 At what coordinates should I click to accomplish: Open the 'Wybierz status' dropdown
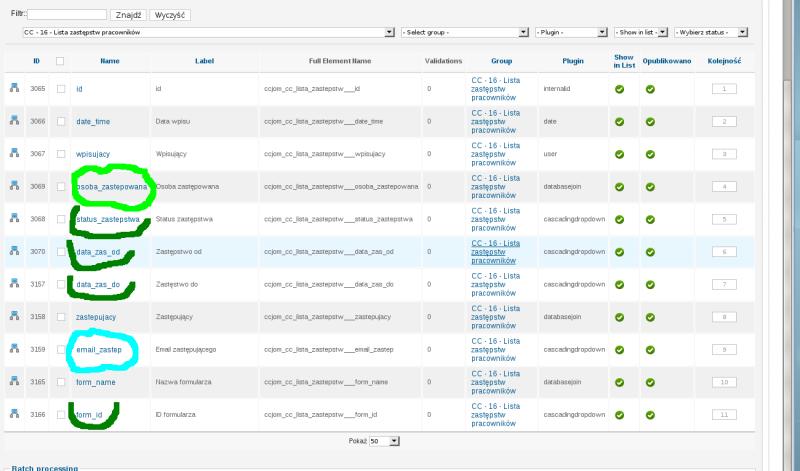point(712,32)
